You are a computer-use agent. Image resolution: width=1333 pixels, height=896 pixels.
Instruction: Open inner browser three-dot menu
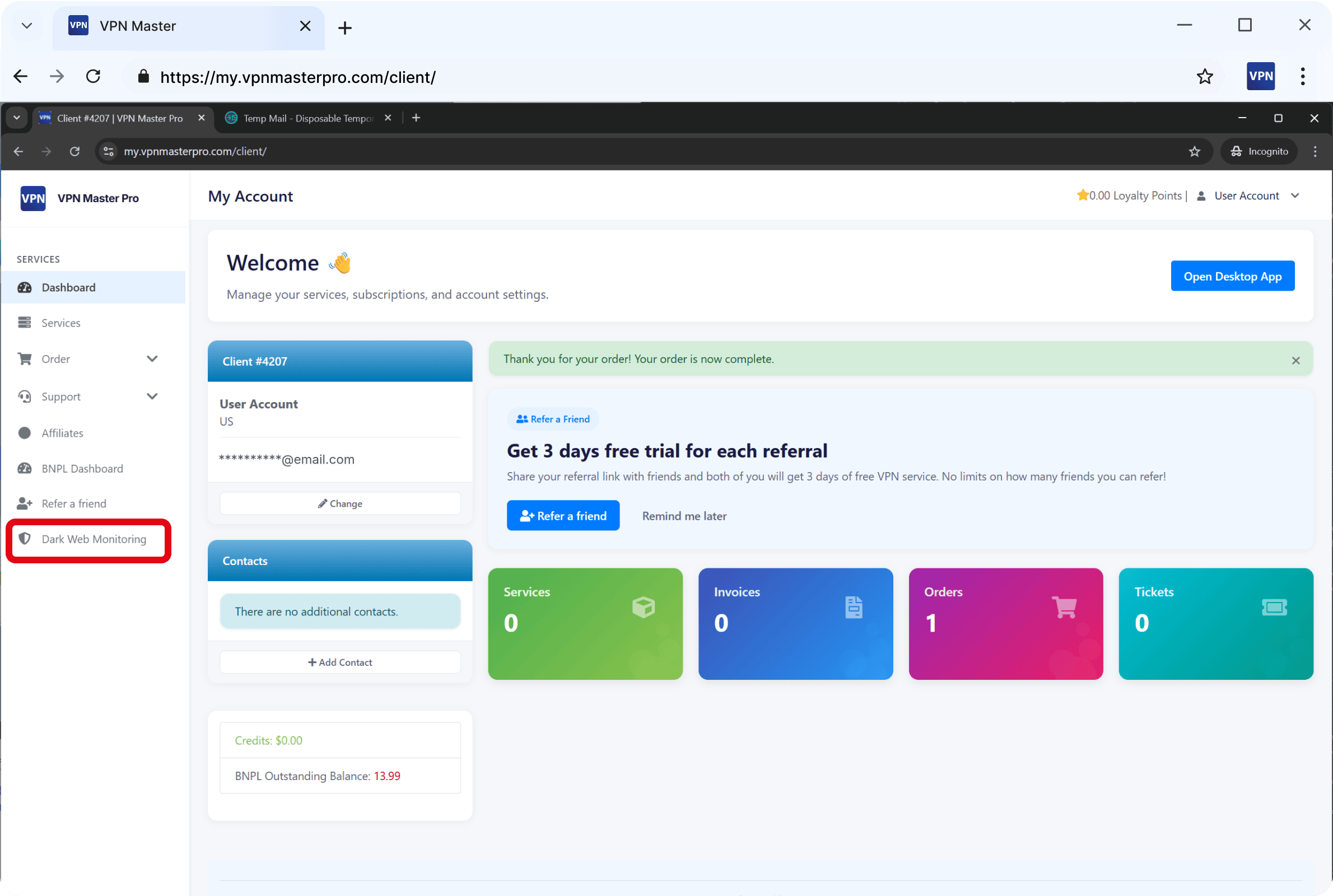[1315, 151]
